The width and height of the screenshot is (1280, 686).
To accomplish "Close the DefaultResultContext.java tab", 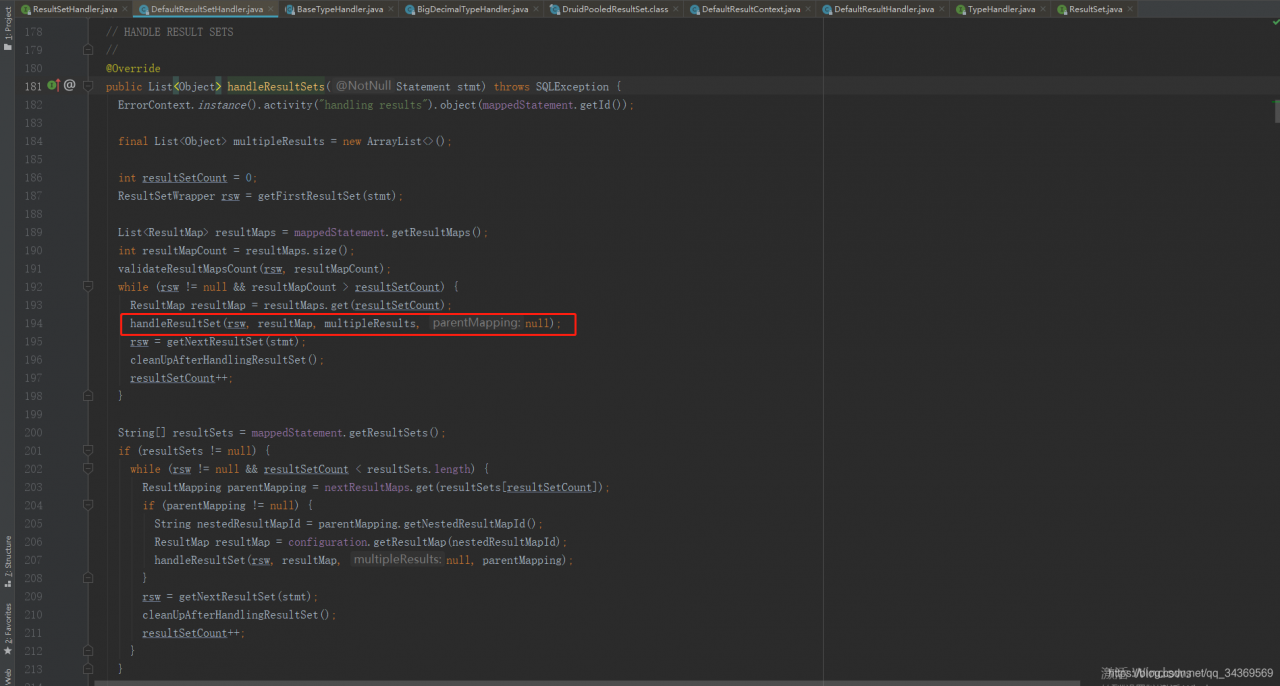I will click(809, 9).
